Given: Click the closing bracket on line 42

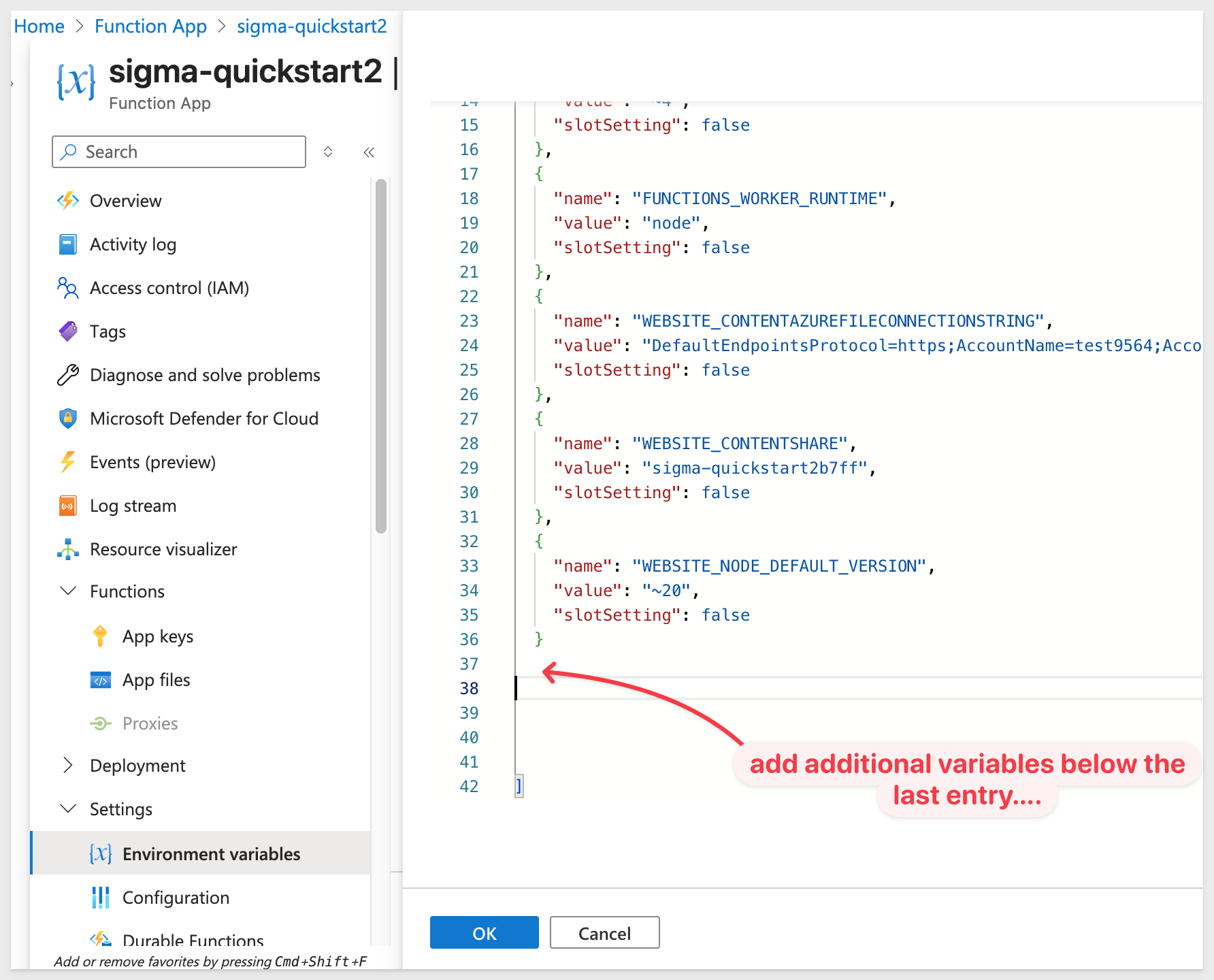Looking at the screenshot, I should point(519,786).
